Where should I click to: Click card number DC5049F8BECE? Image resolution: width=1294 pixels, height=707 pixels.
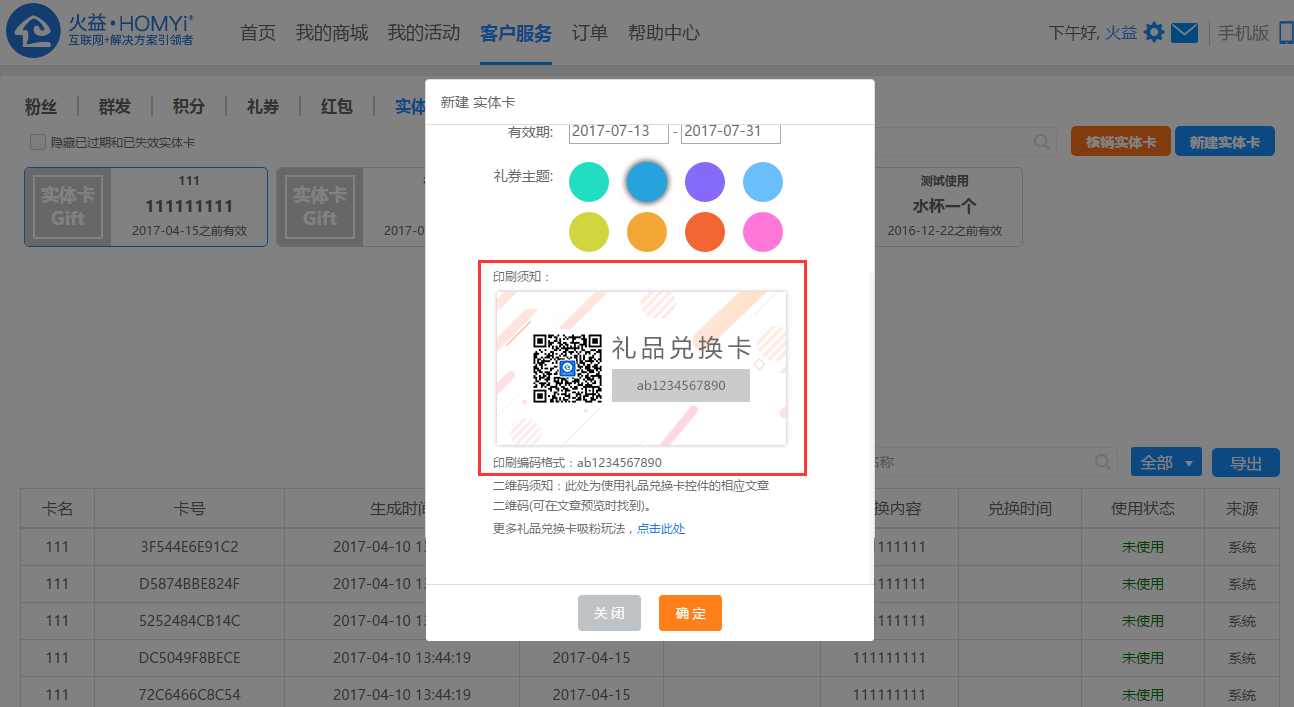coord(190,658)
